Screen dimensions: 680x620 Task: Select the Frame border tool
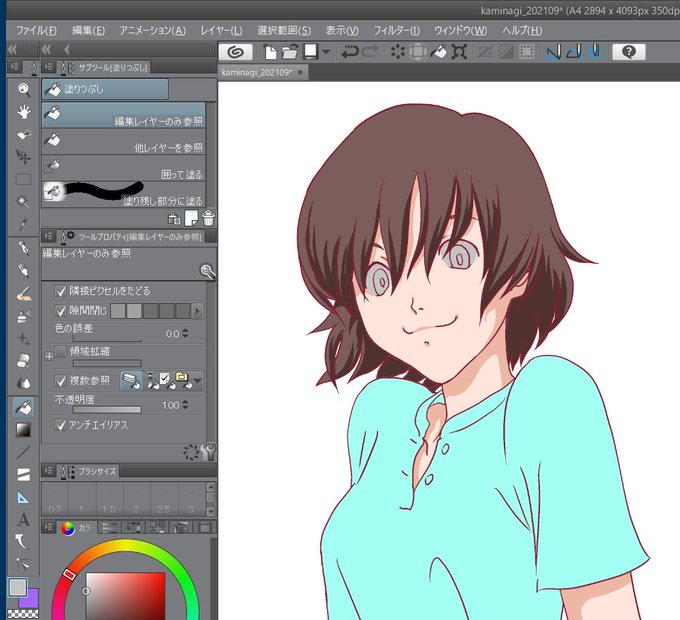point(23,475)
